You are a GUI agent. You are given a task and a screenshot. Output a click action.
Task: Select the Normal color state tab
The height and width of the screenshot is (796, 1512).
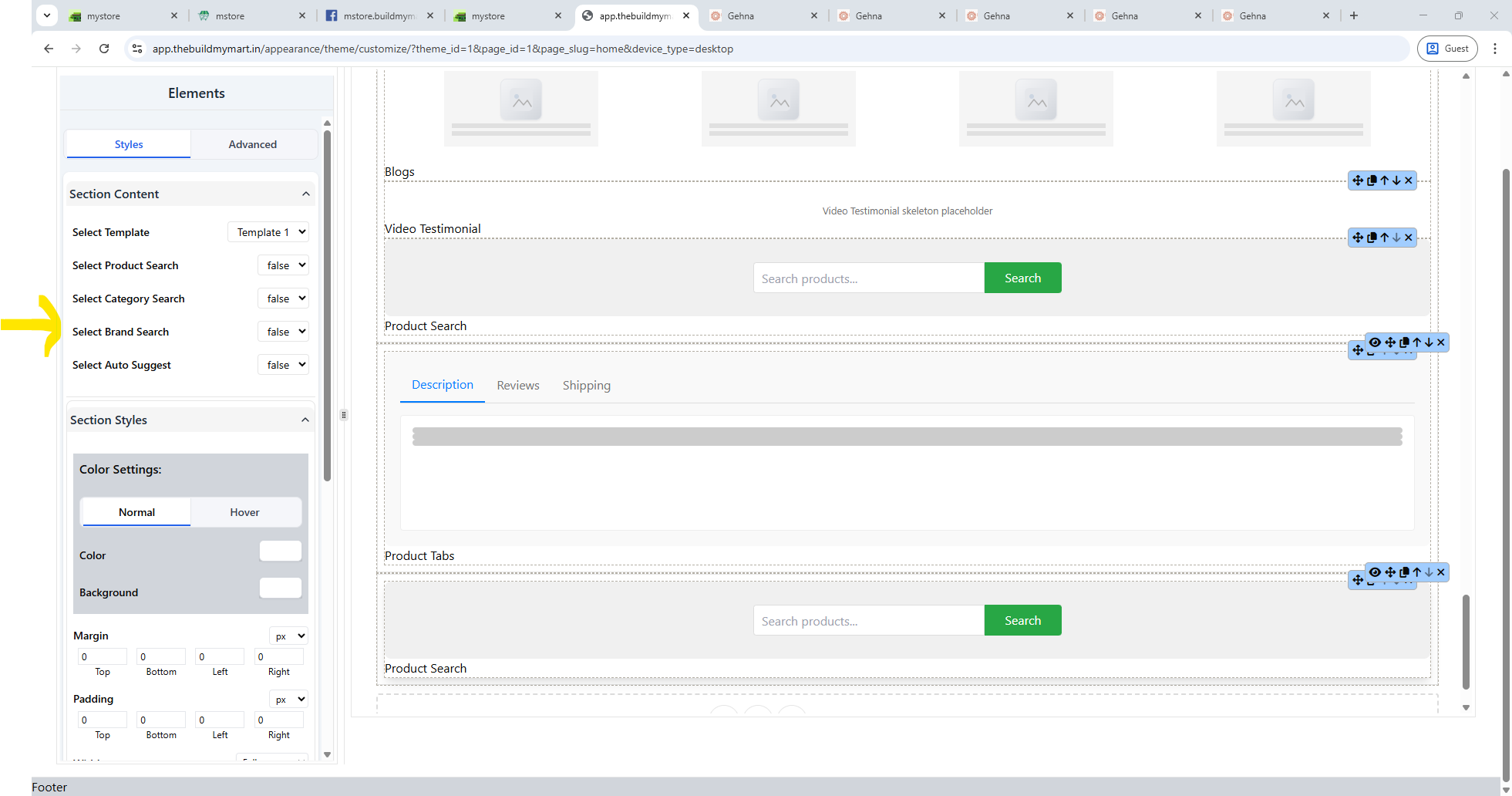tap(136, 512)
